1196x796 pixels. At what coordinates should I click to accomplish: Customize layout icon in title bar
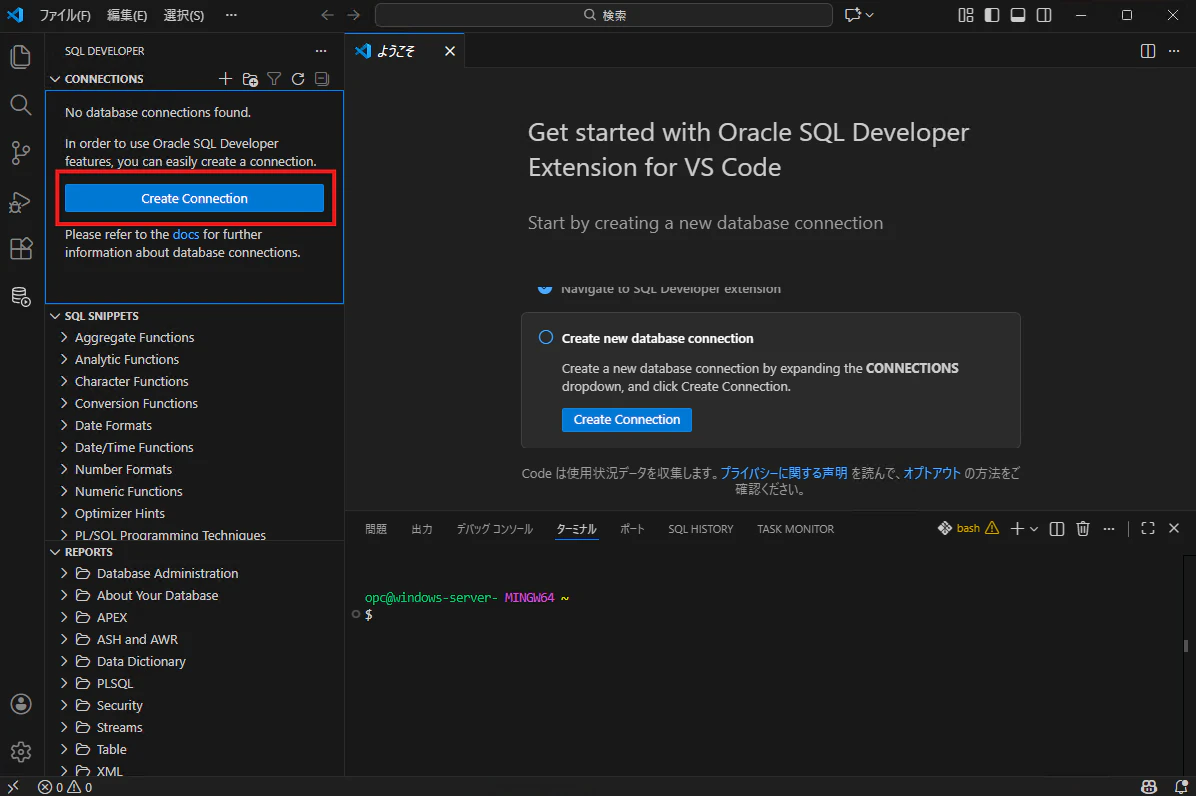point(966,15)
